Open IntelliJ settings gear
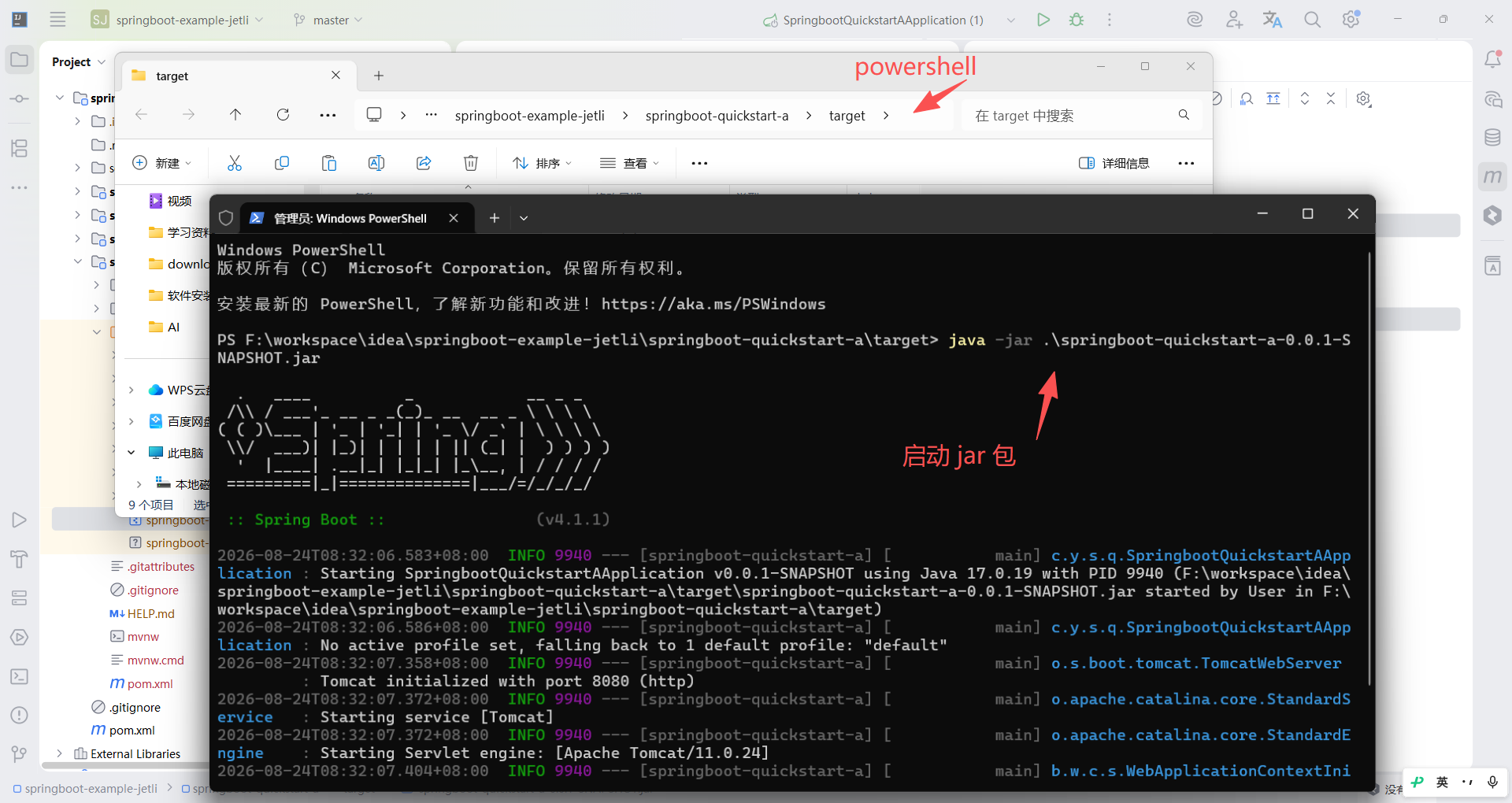 pos(1351,20)
